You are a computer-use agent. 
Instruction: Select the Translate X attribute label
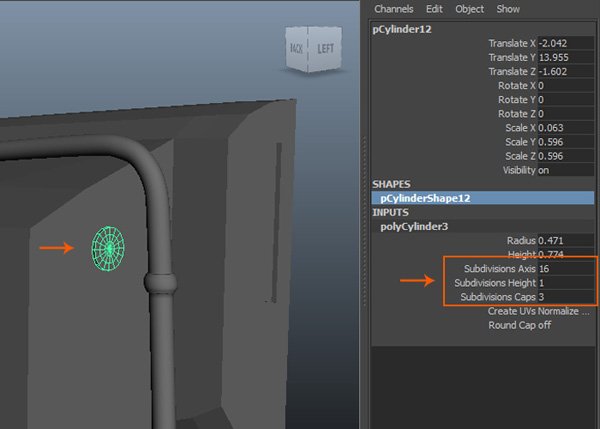tap(512, 43)
